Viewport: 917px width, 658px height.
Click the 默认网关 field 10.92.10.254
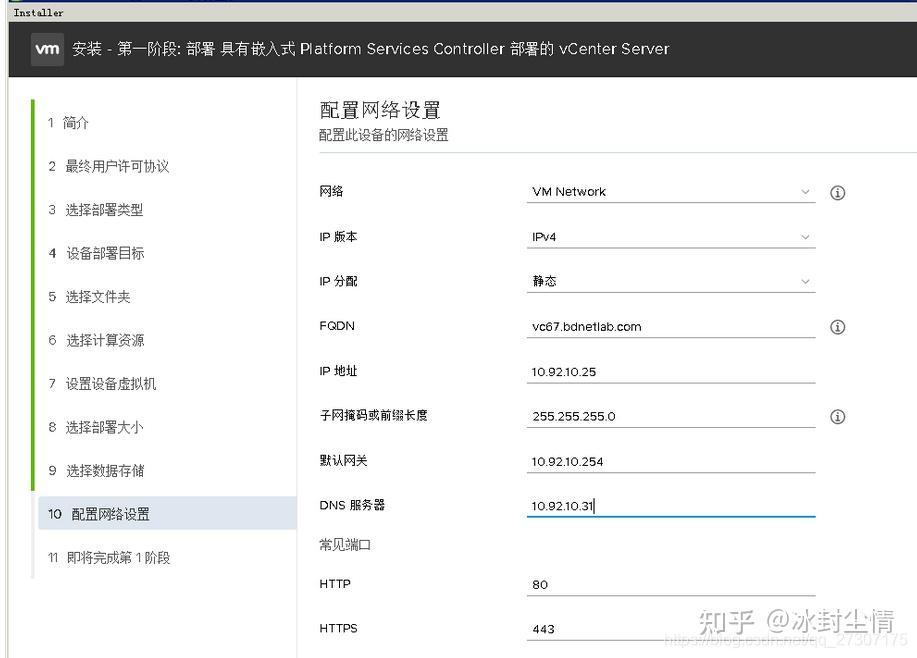click(x=671, y=461)
